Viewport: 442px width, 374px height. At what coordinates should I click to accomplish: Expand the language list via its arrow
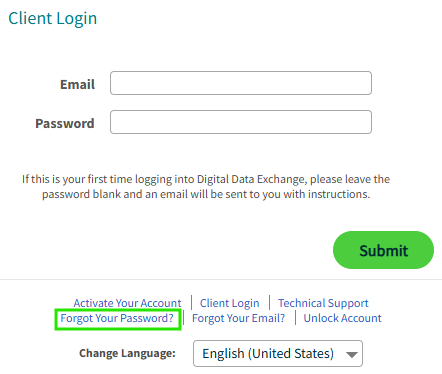coord(352,354)
